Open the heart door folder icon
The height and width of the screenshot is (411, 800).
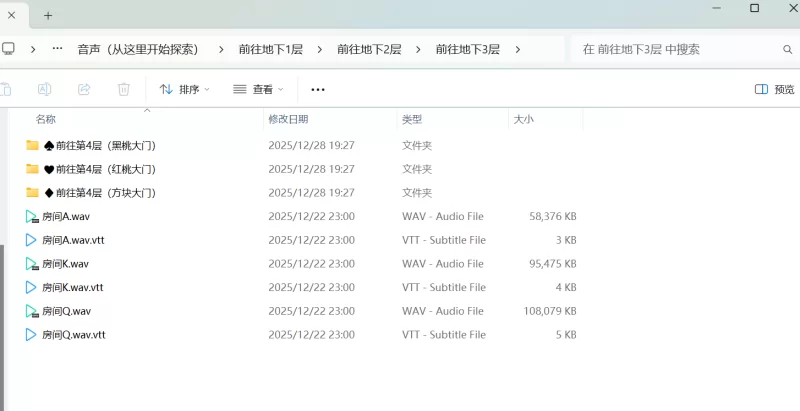(x=32, y=169)
